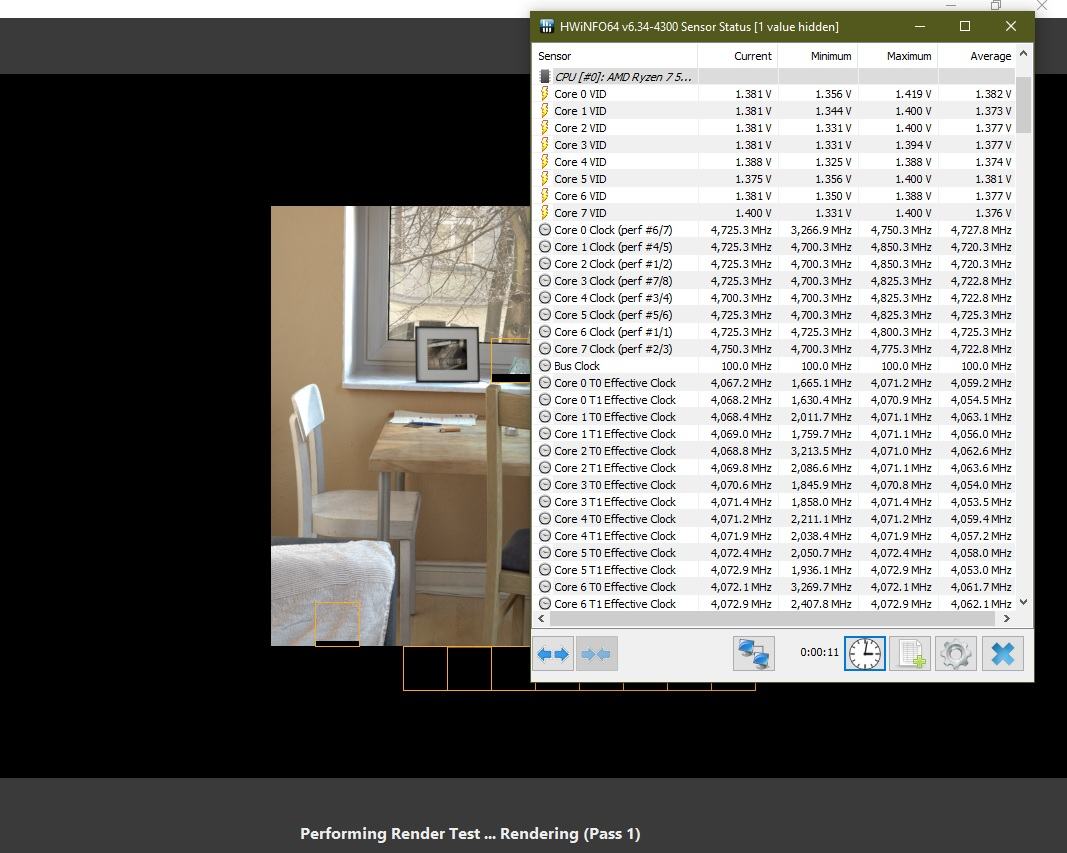Click Core 7 VID lightning icon
The width and height of the screenshot is (1067, 853).
pyautogui.click(x=544, y=213)
